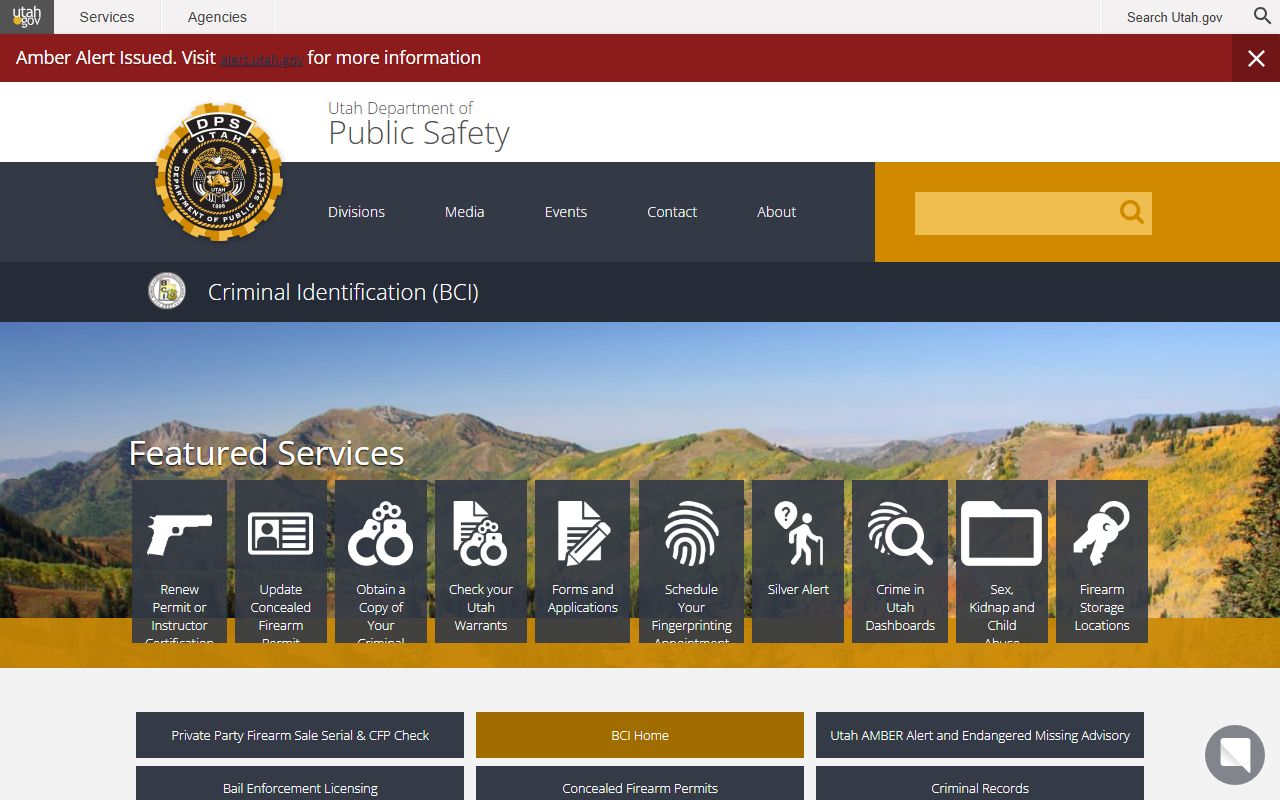Open the Divisions navigation item
The width and height of the screenshot is (1280, 800).
point(356,212)
